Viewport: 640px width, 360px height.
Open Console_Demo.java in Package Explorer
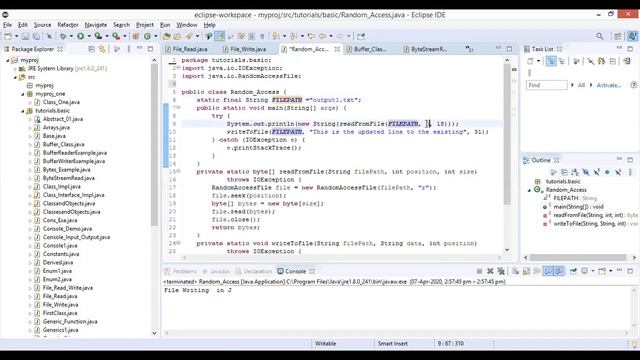click(67, 229)
